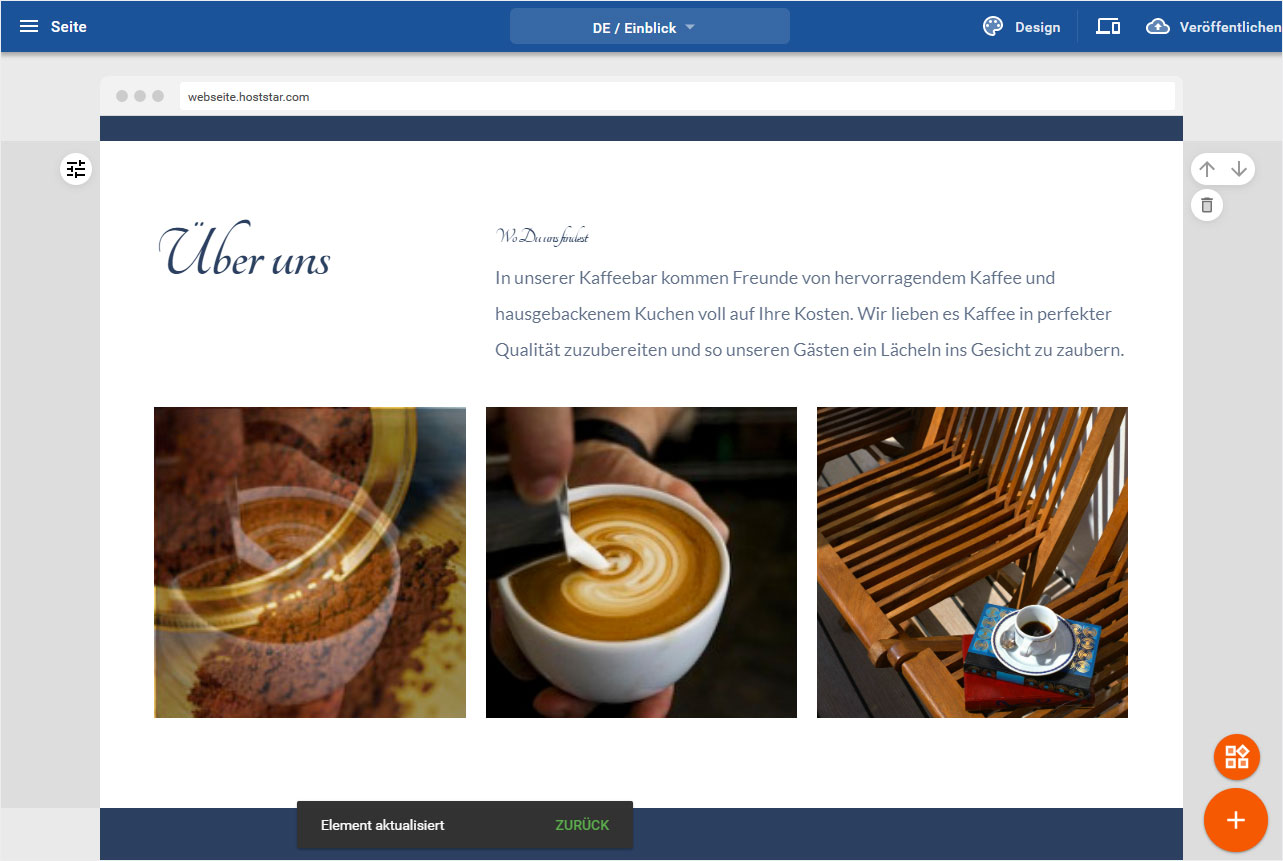Open the hamburger menu icon beside Seite

[x=29, y=27]
